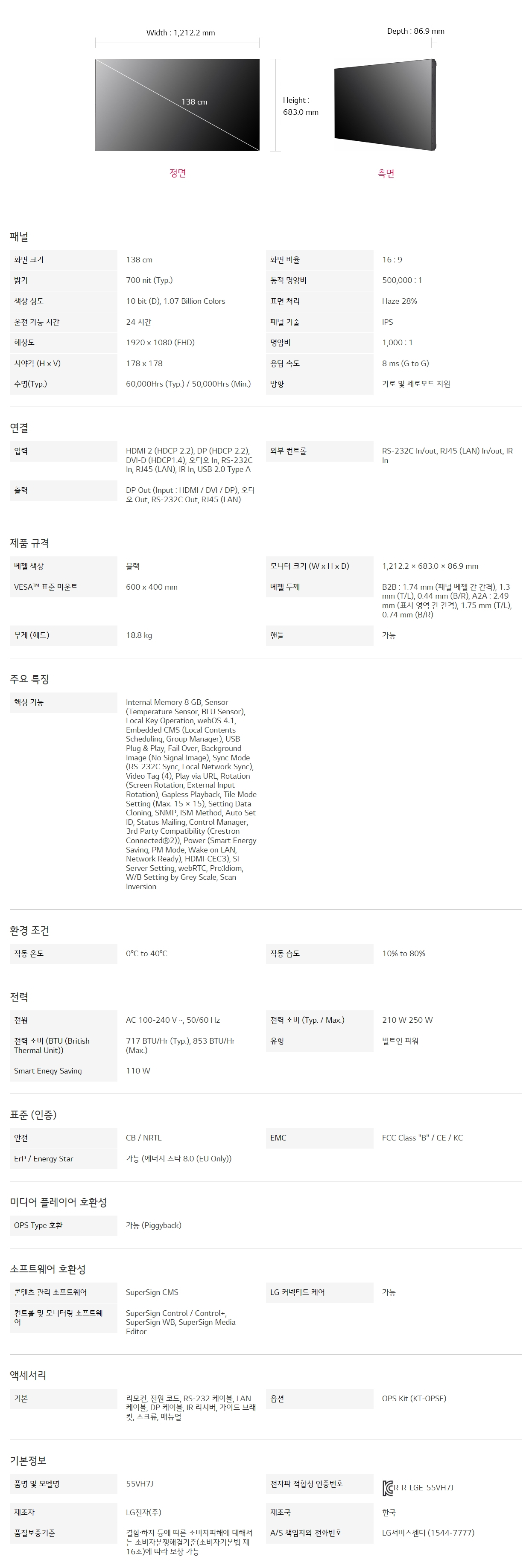Screen dimensions: 532x1568
Task: Click the 연결 section heading
Action: [x=19, y=428]
